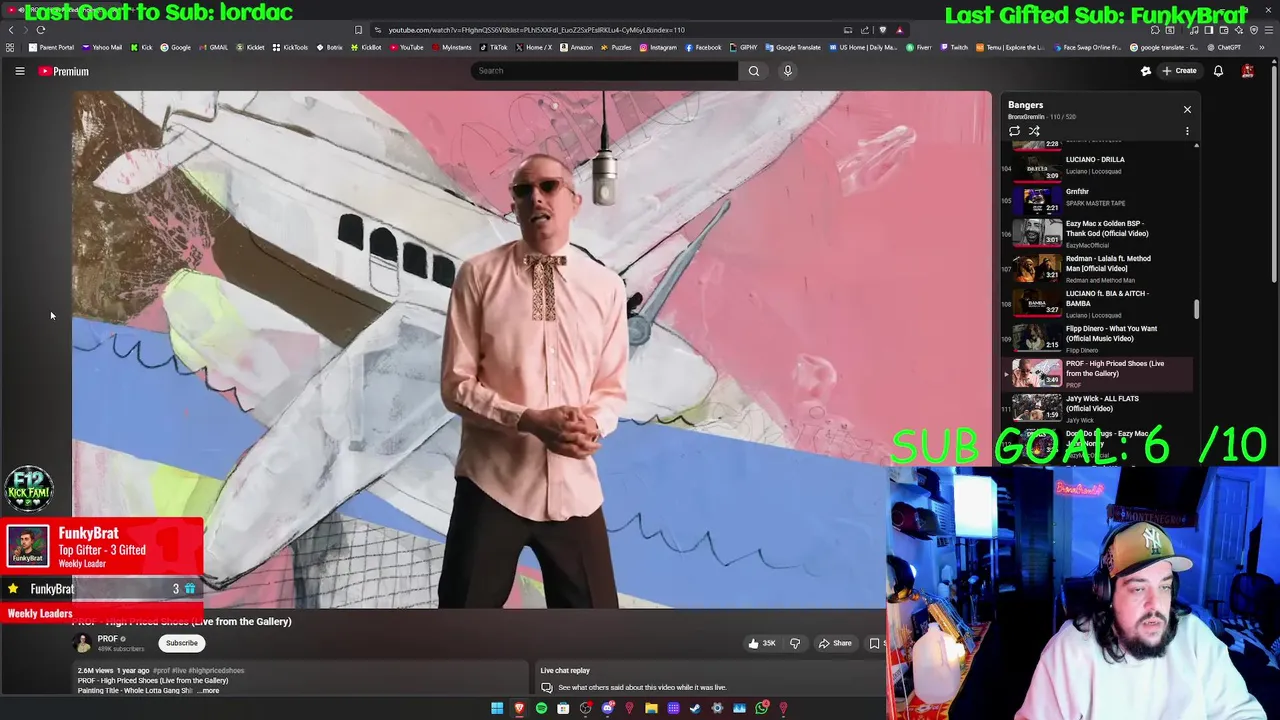Open the playlist owner BronxGremlin link
The width and height of the screenshot is (1280, 720).
click(x=1027, y=117)
